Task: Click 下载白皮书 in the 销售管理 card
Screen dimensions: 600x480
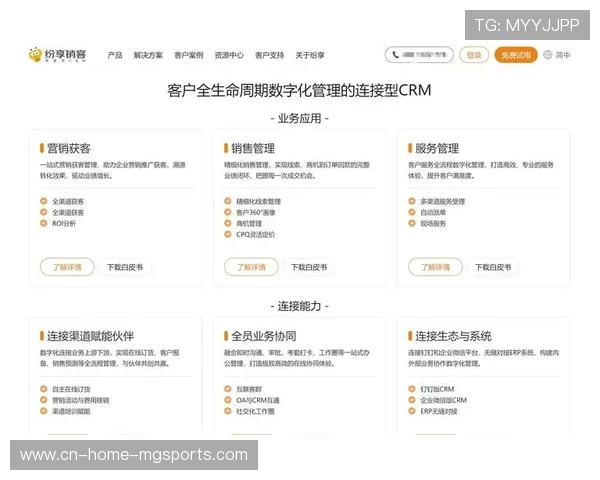Action: [309, 267]
